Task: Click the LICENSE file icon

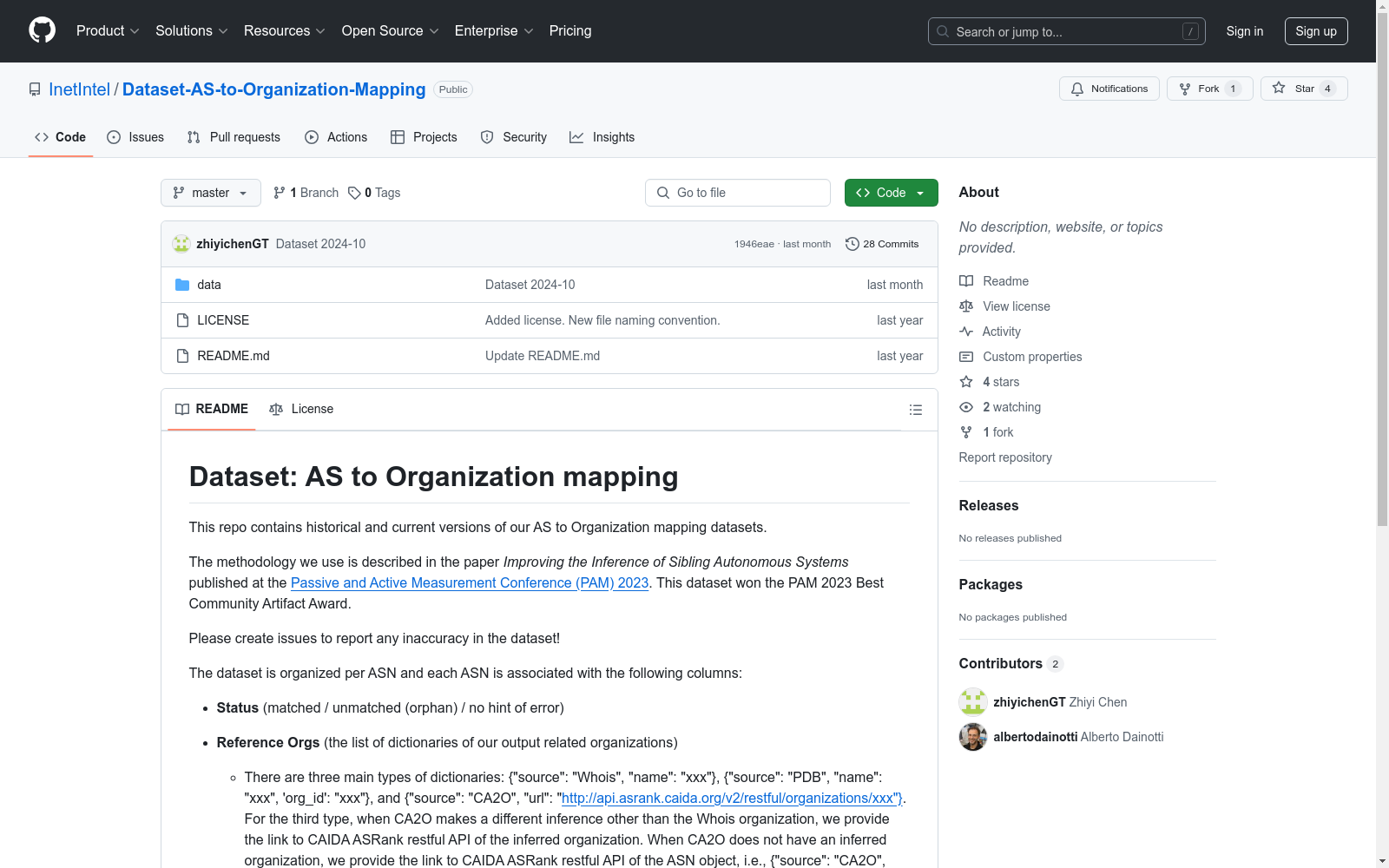Action: pyautogui.click(x=182, y=320)
